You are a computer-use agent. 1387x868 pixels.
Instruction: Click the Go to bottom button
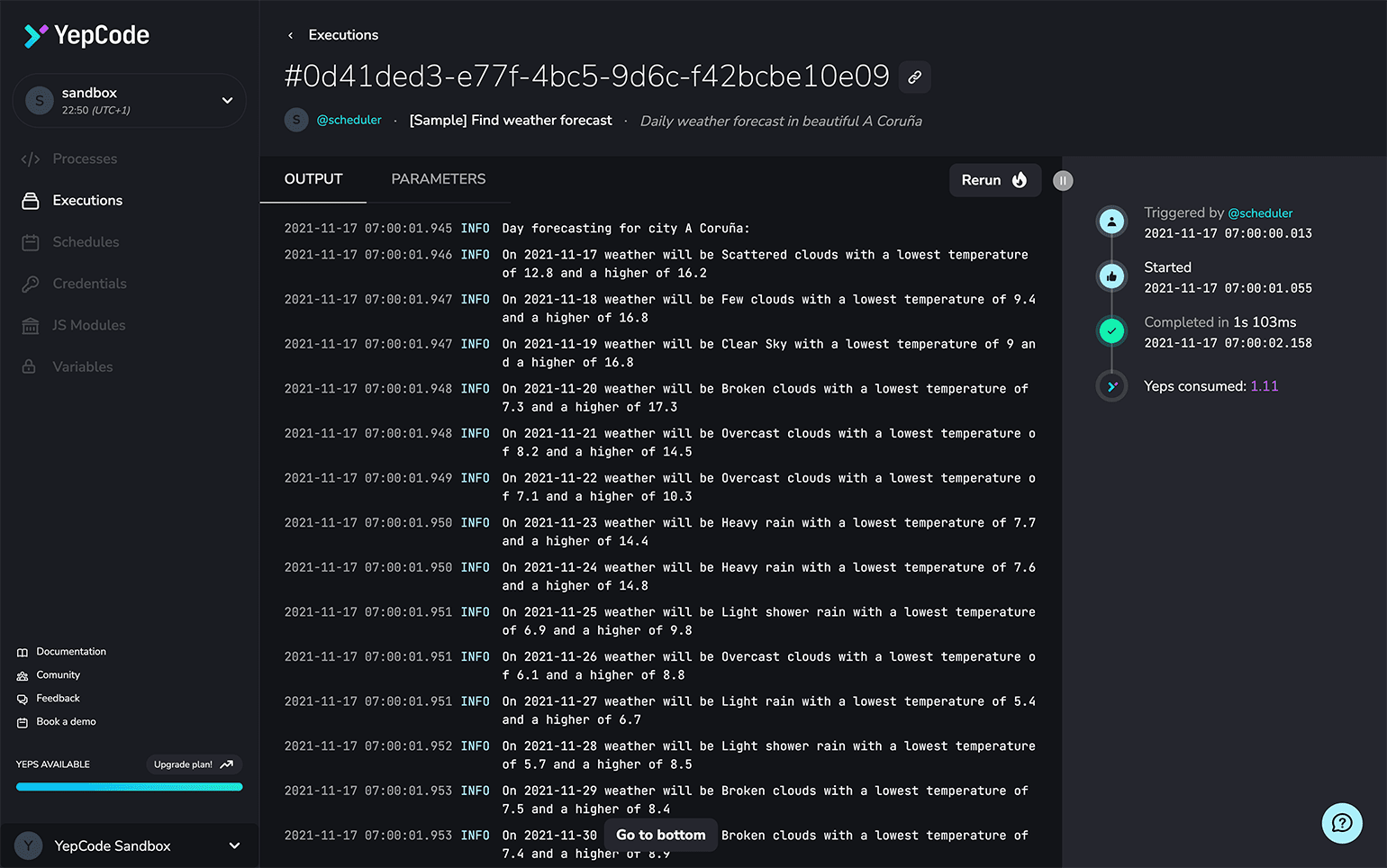coord(660,835)
